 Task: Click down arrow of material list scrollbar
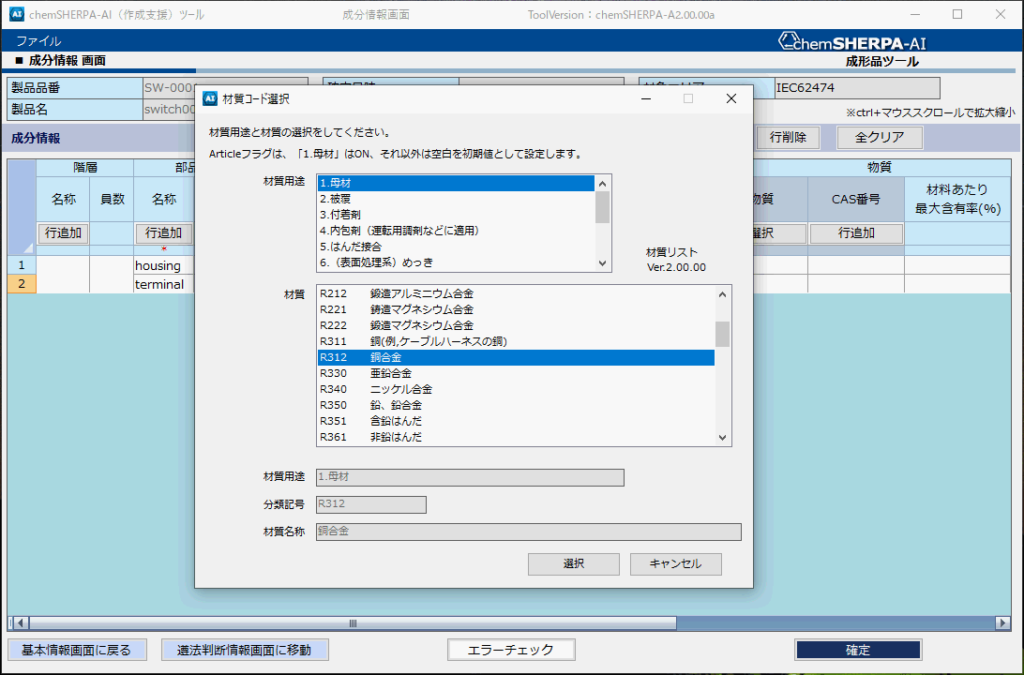pos(722,438)
